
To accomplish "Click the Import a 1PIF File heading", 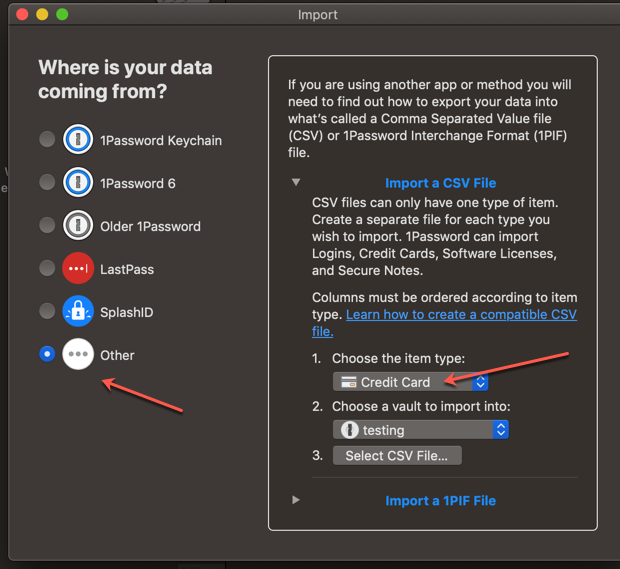I will click(x=440, y=501).
